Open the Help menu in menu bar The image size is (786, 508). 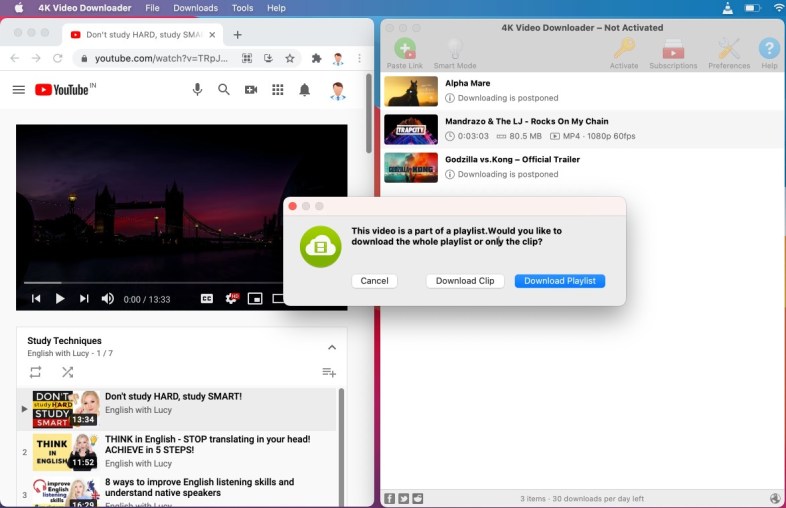click(276, 8)
